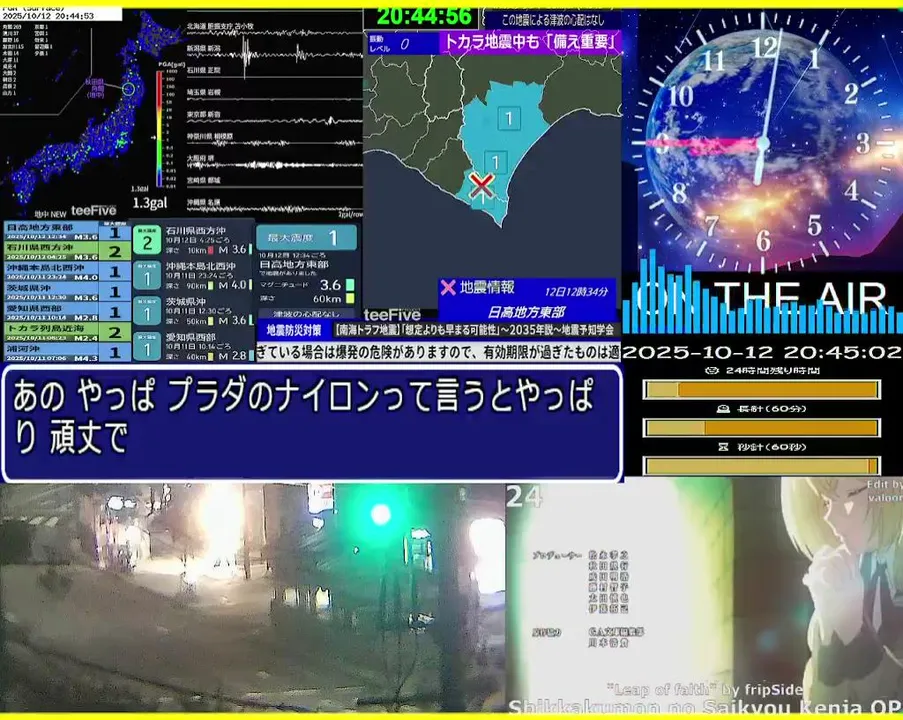Click the yellow square beside depth 60km
Image resolution: width=903 pixels, height=720 pixels.
tap(350, 298)
